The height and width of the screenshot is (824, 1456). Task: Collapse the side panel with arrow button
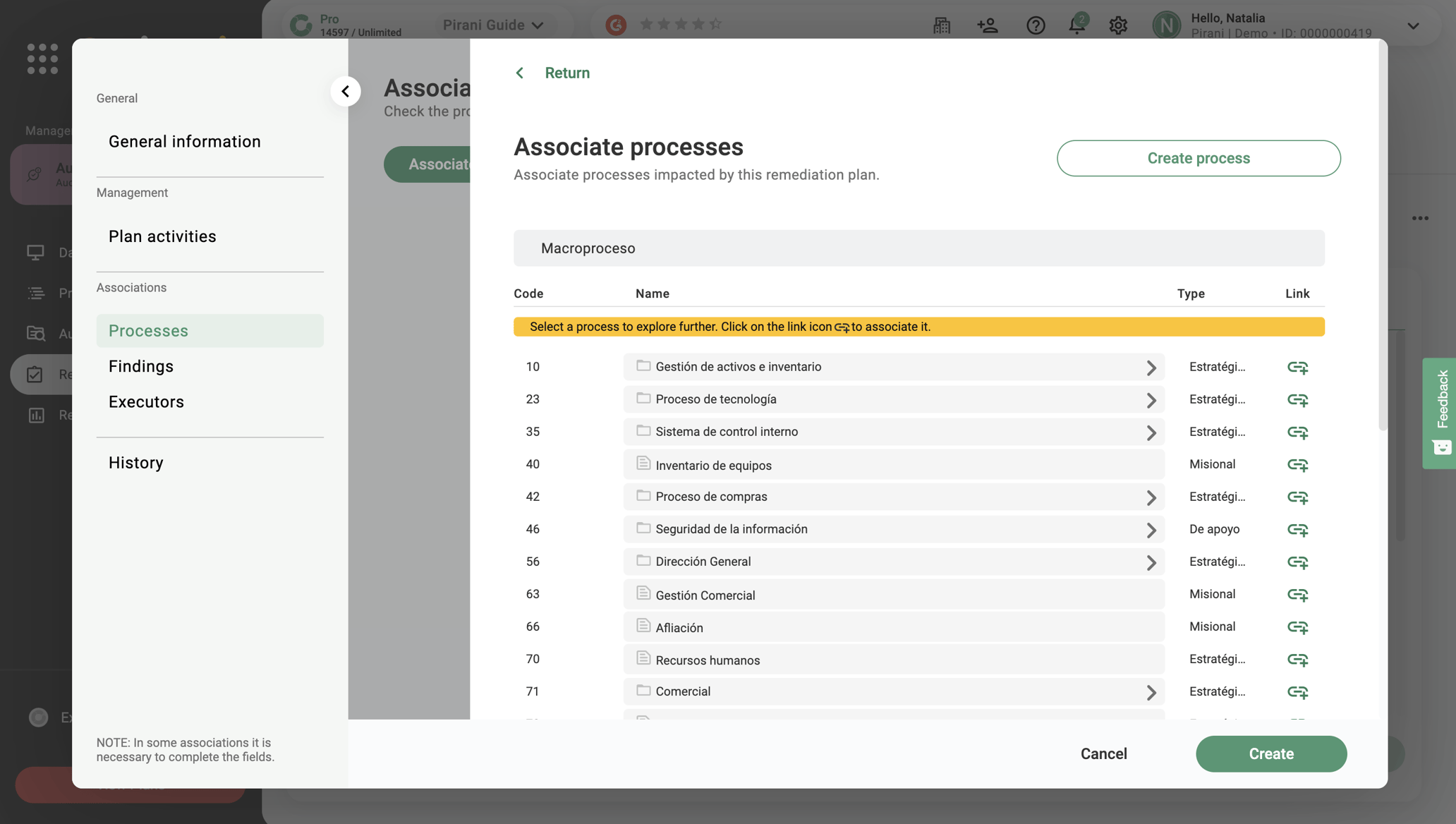[x=346, y=91]
